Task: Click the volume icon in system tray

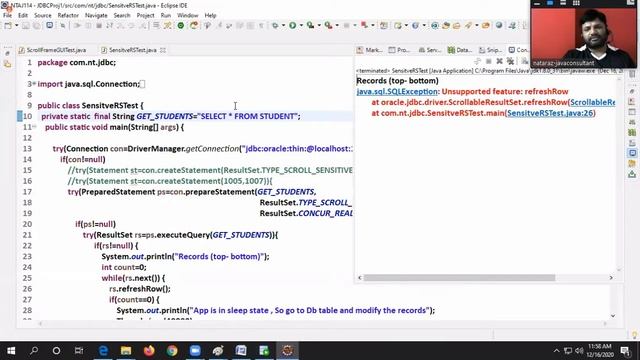Action: tap(579, 351)
